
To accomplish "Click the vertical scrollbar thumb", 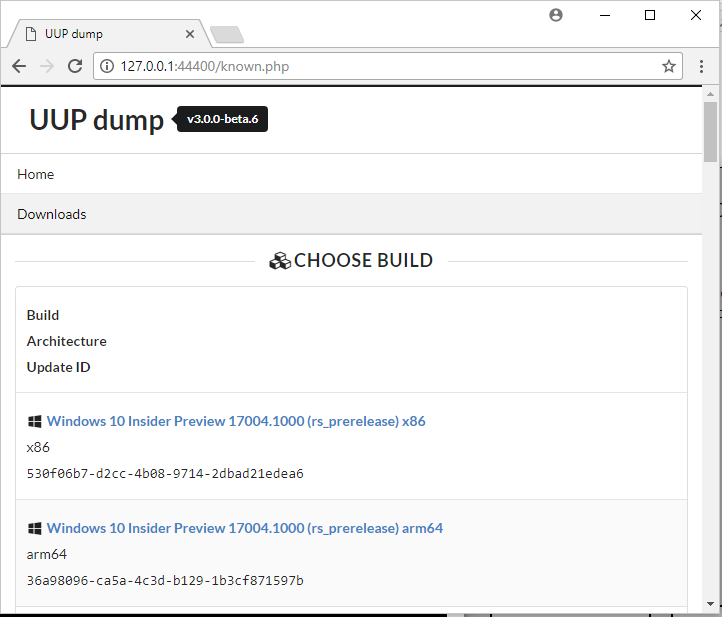I will 710,132.
